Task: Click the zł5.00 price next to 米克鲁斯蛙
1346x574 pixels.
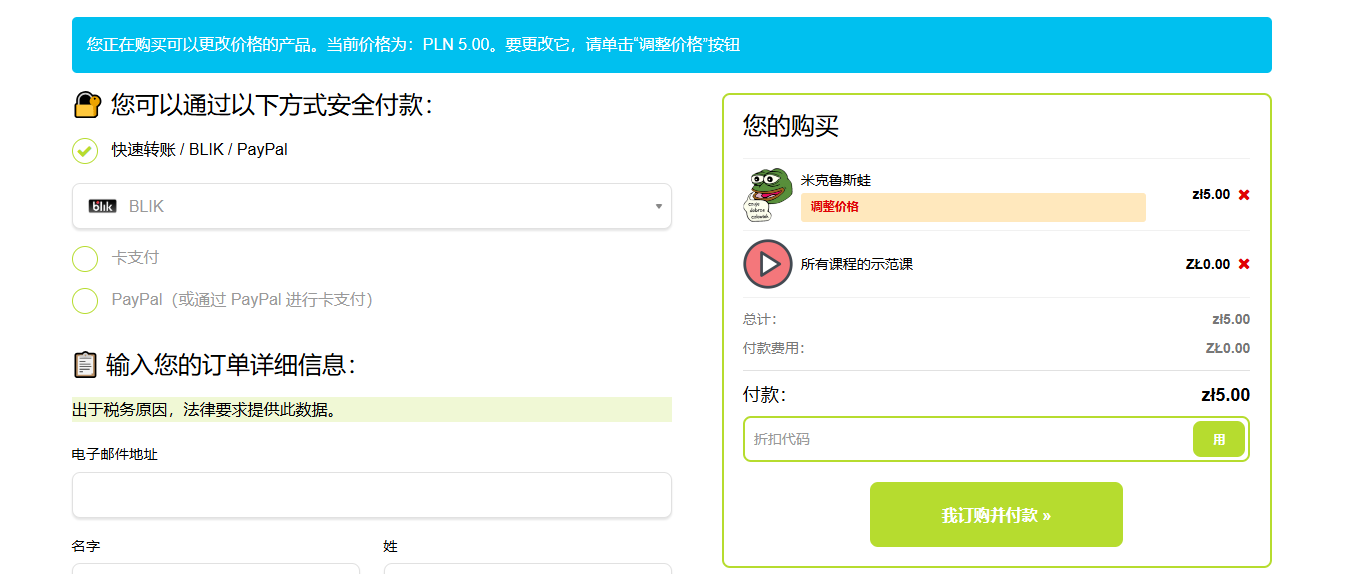Action: (x=1211, y=194)
